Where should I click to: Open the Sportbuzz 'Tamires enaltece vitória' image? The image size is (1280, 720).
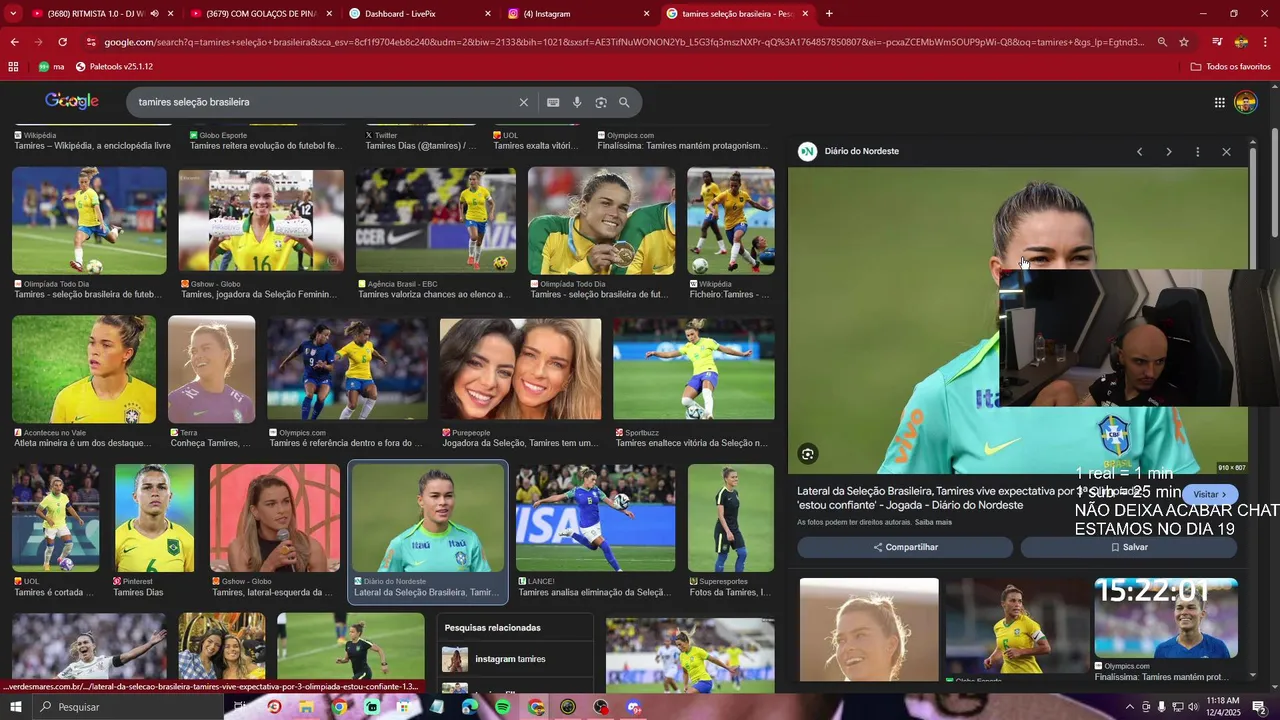[694, 369]
